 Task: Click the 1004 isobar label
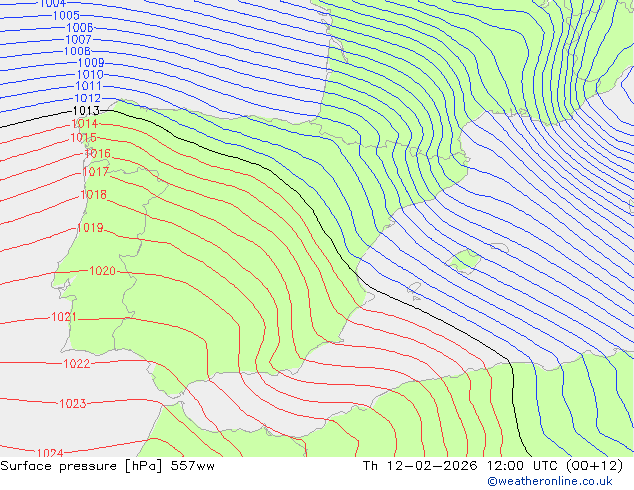(x=53, y=4)
